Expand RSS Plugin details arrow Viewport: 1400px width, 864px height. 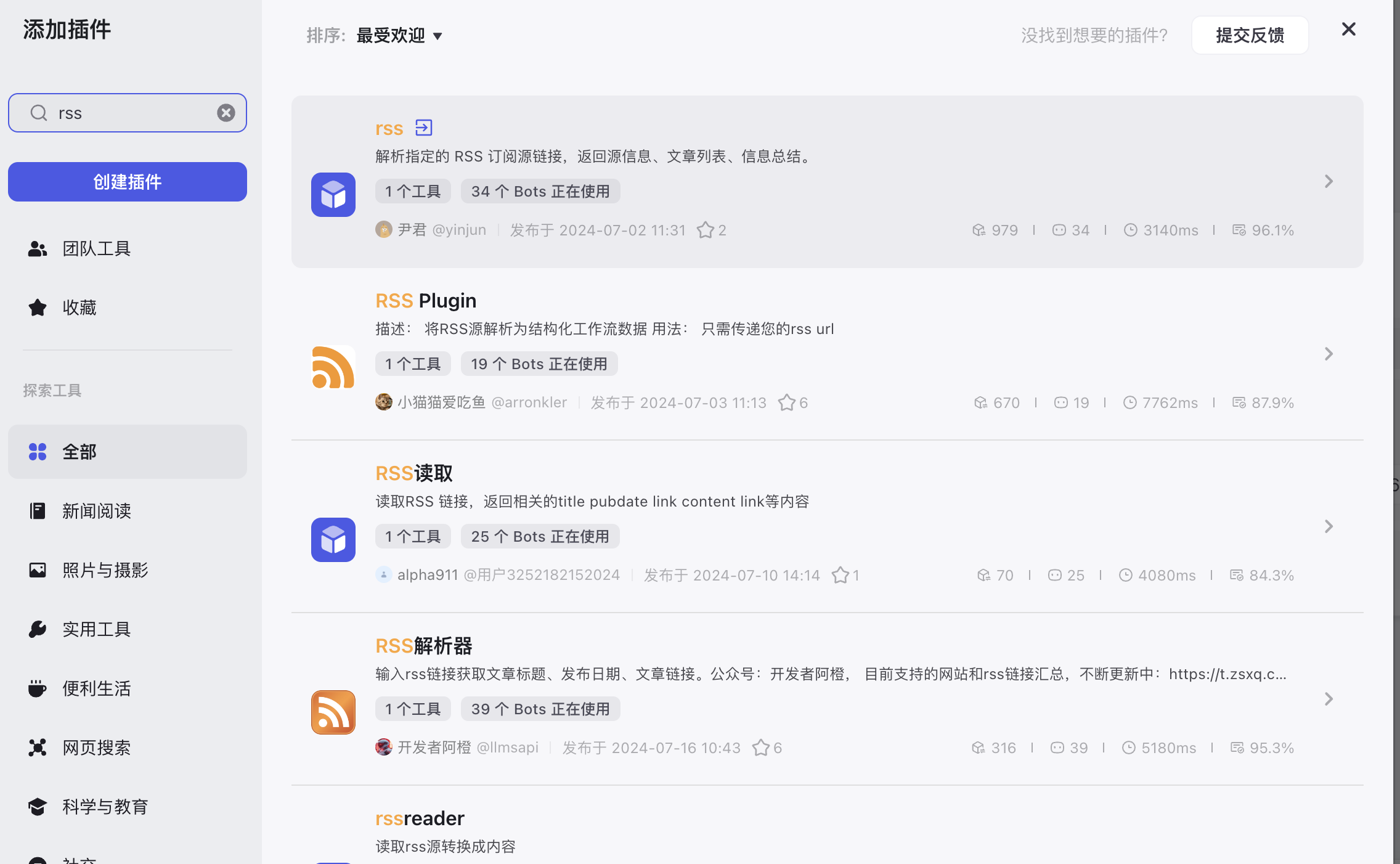[x=1329, y=354]
